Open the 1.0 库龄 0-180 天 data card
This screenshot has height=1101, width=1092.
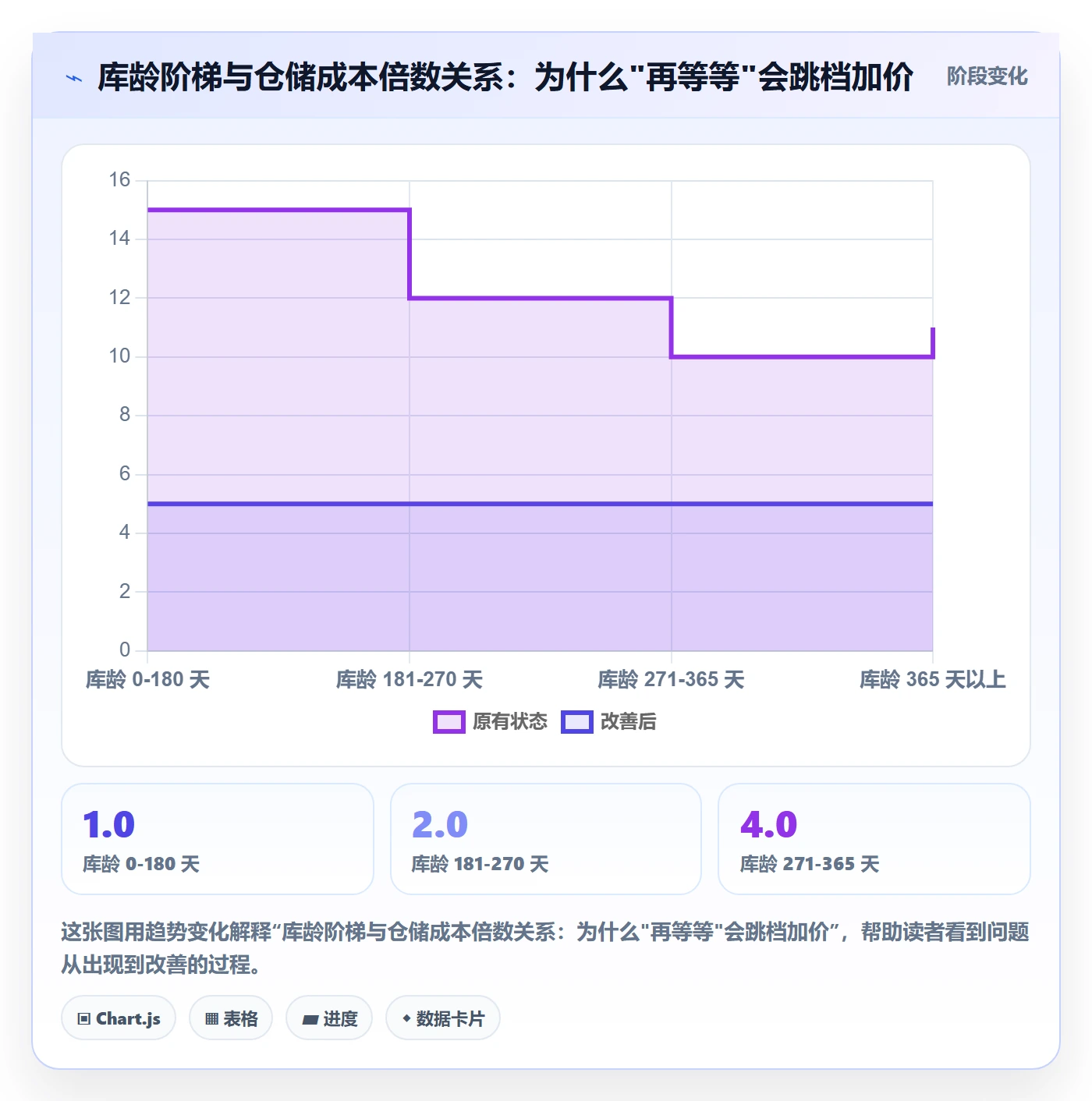(218, 839)
